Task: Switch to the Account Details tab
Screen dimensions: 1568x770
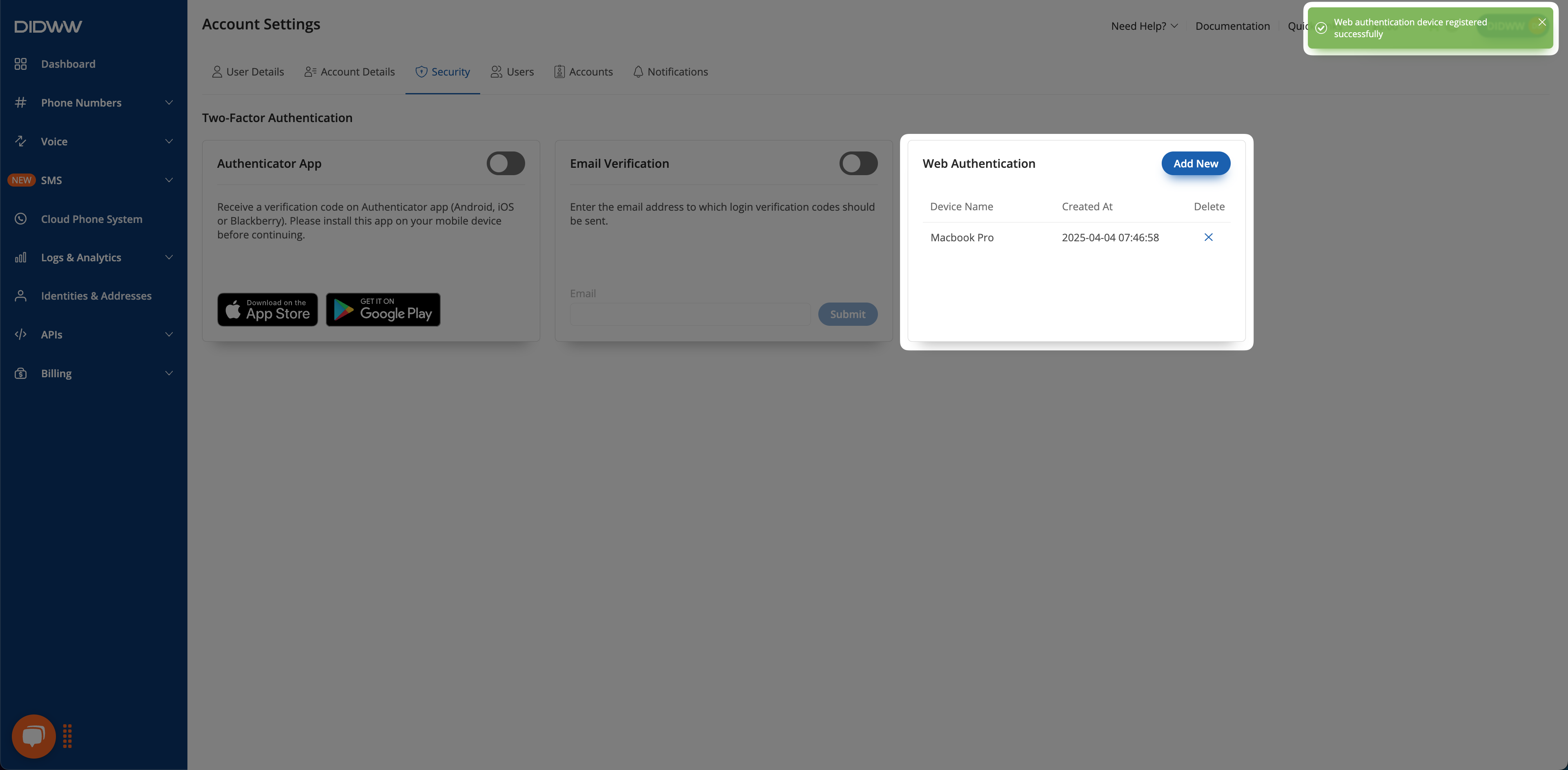Action: click(350, 72)
